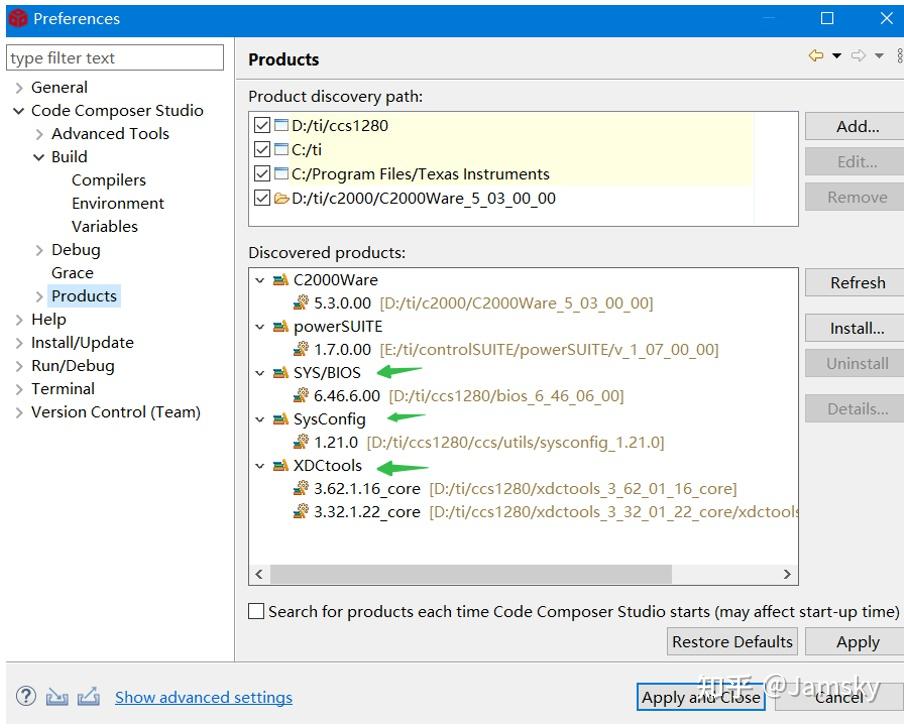Enable search for products at startup
The height and width of the screenshot is (728, 904).
coord(257,611)
